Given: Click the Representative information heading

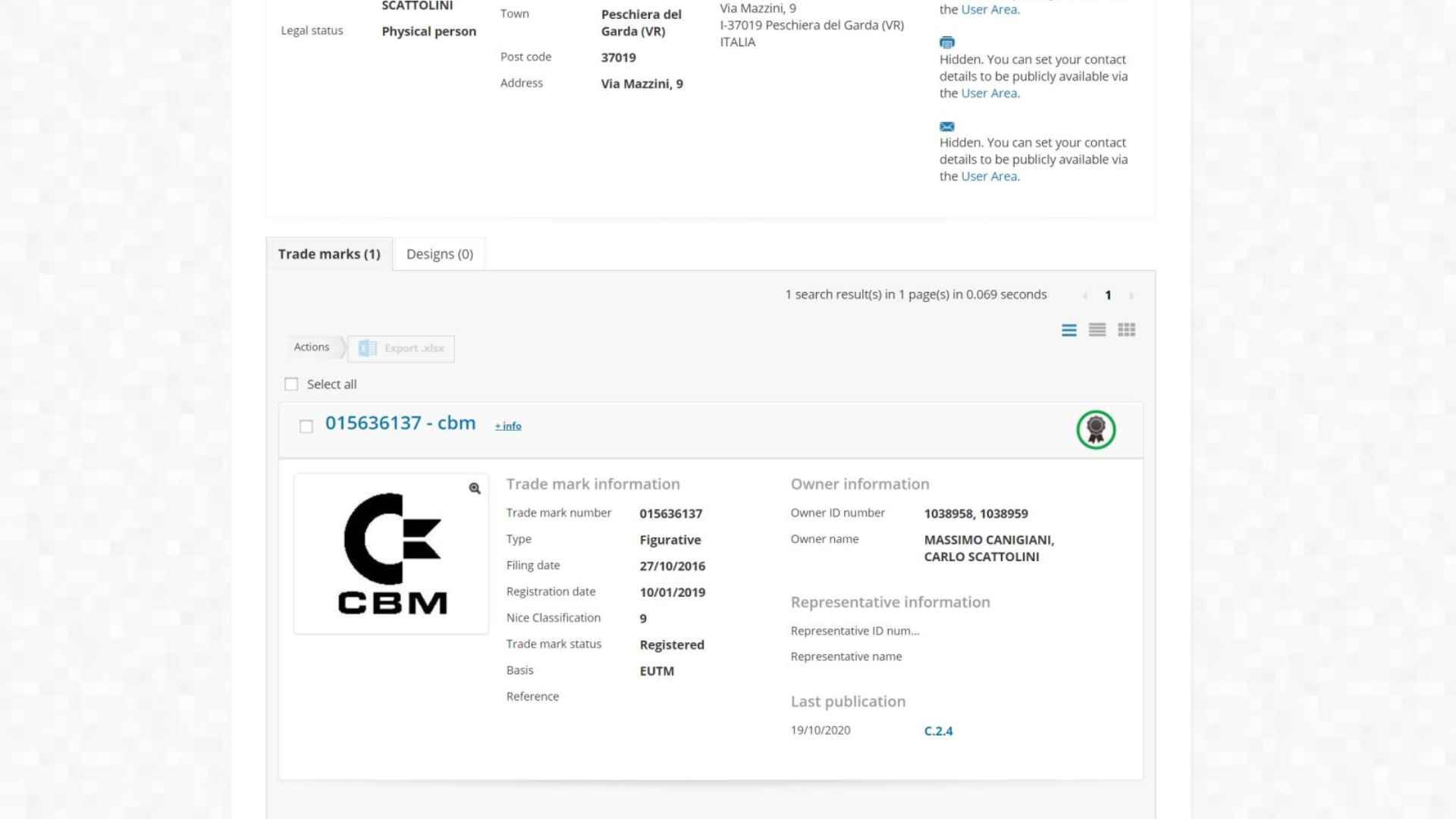Looking at the screenshot, I should tap(890, 602).
